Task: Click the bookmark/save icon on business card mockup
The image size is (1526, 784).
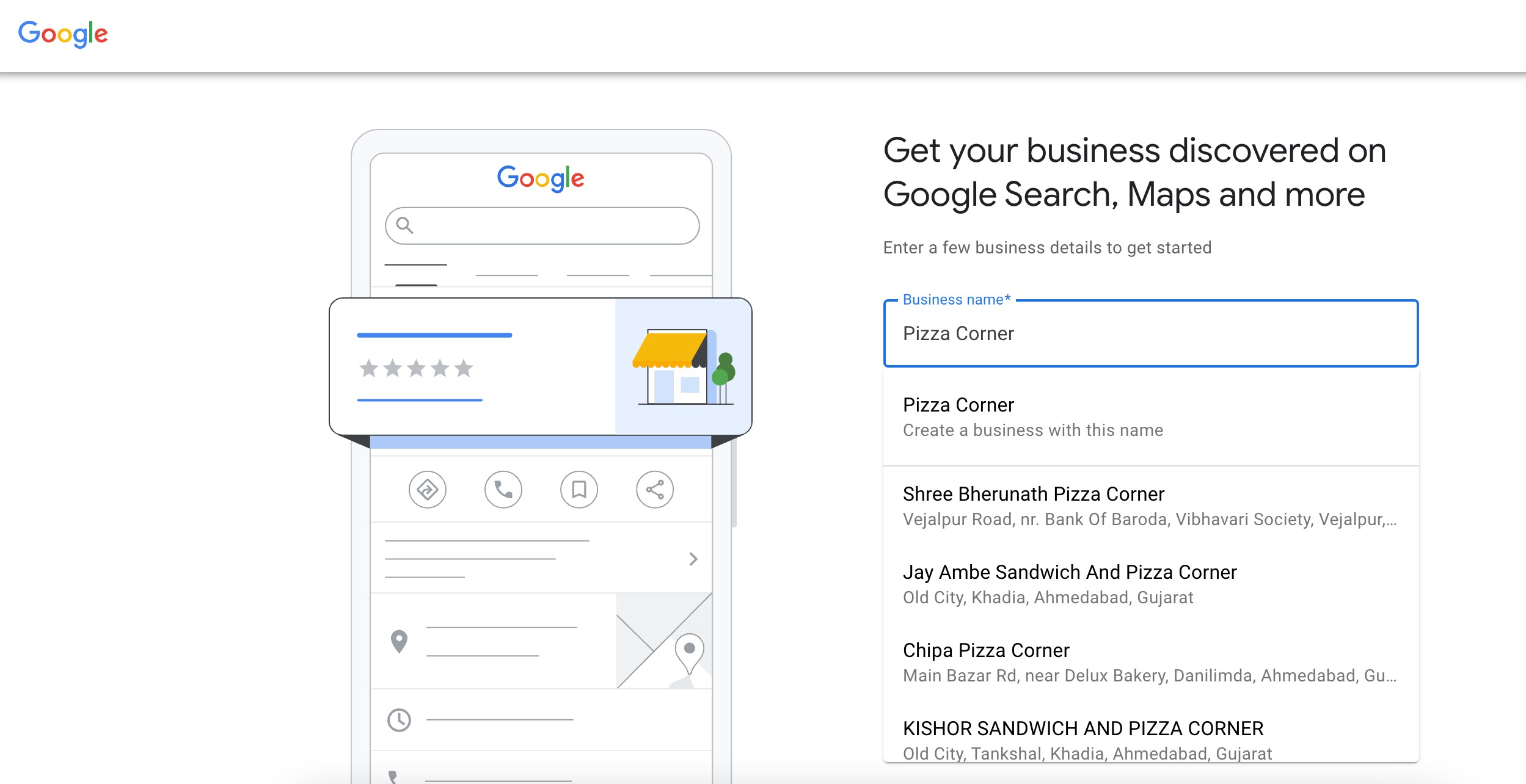Action: [578, 489]
